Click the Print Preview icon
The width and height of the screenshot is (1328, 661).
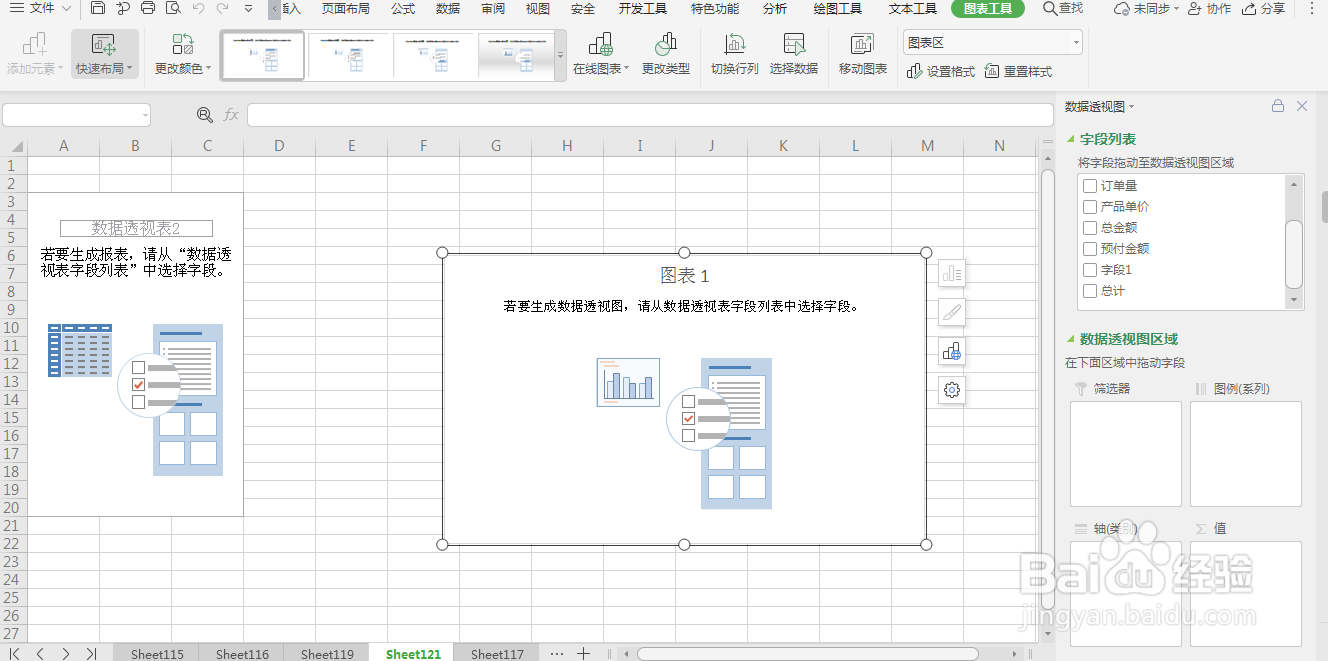click(173, 9)
